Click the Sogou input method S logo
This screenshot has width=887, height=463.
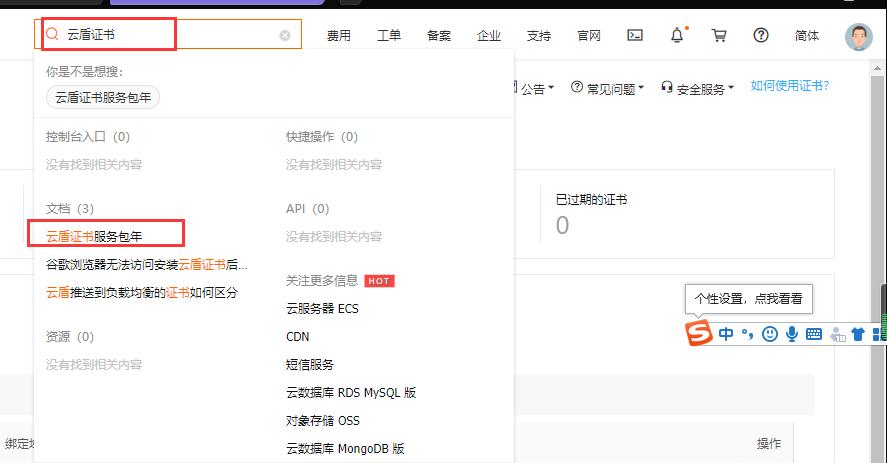699,332
